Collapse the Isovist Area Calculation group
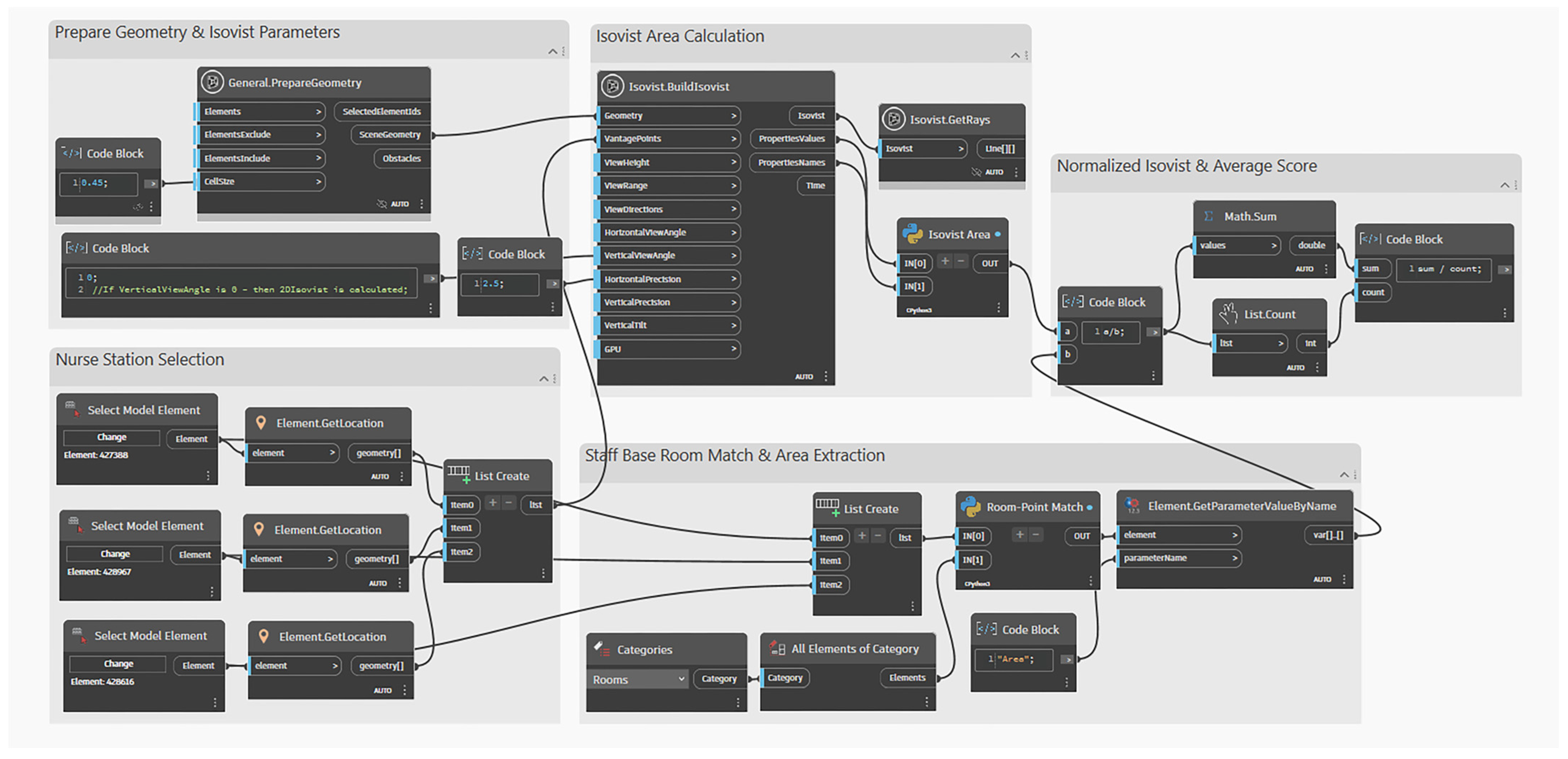1568x759 pixels. [1015, 56]
